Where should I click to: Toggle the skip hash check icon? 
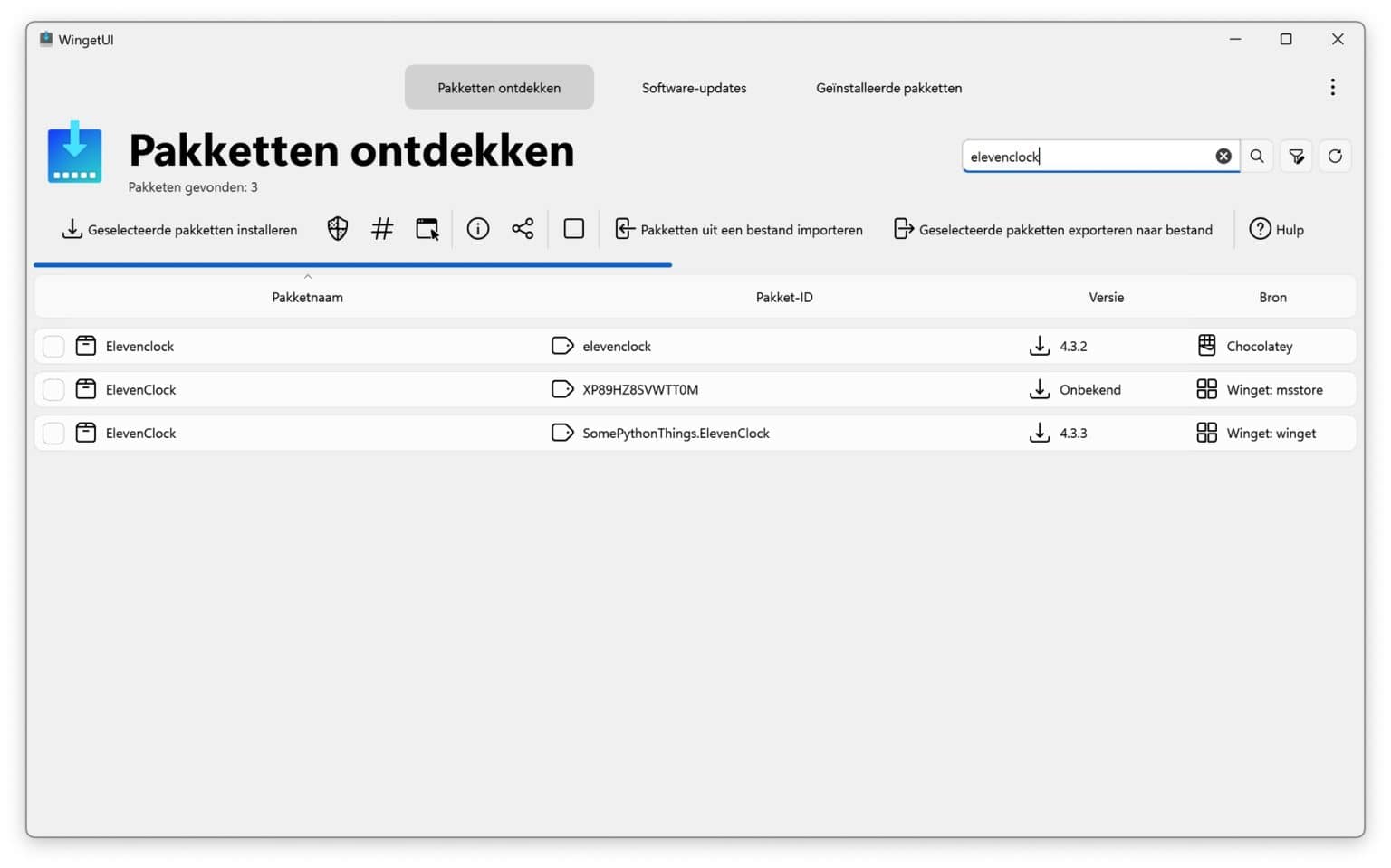click(x=381, y=228)
